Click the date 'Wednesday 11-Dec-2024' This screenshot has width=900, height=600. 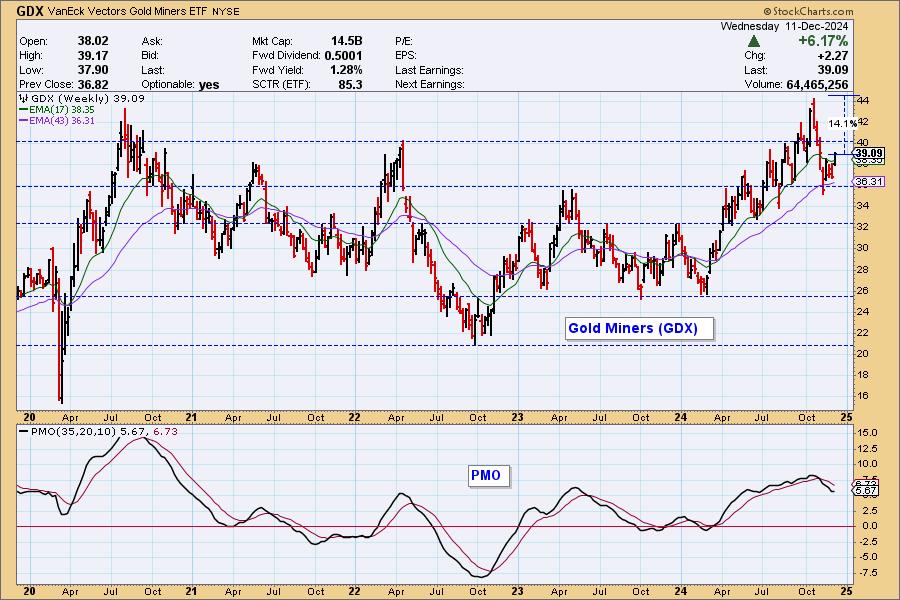tap(784, 26)
